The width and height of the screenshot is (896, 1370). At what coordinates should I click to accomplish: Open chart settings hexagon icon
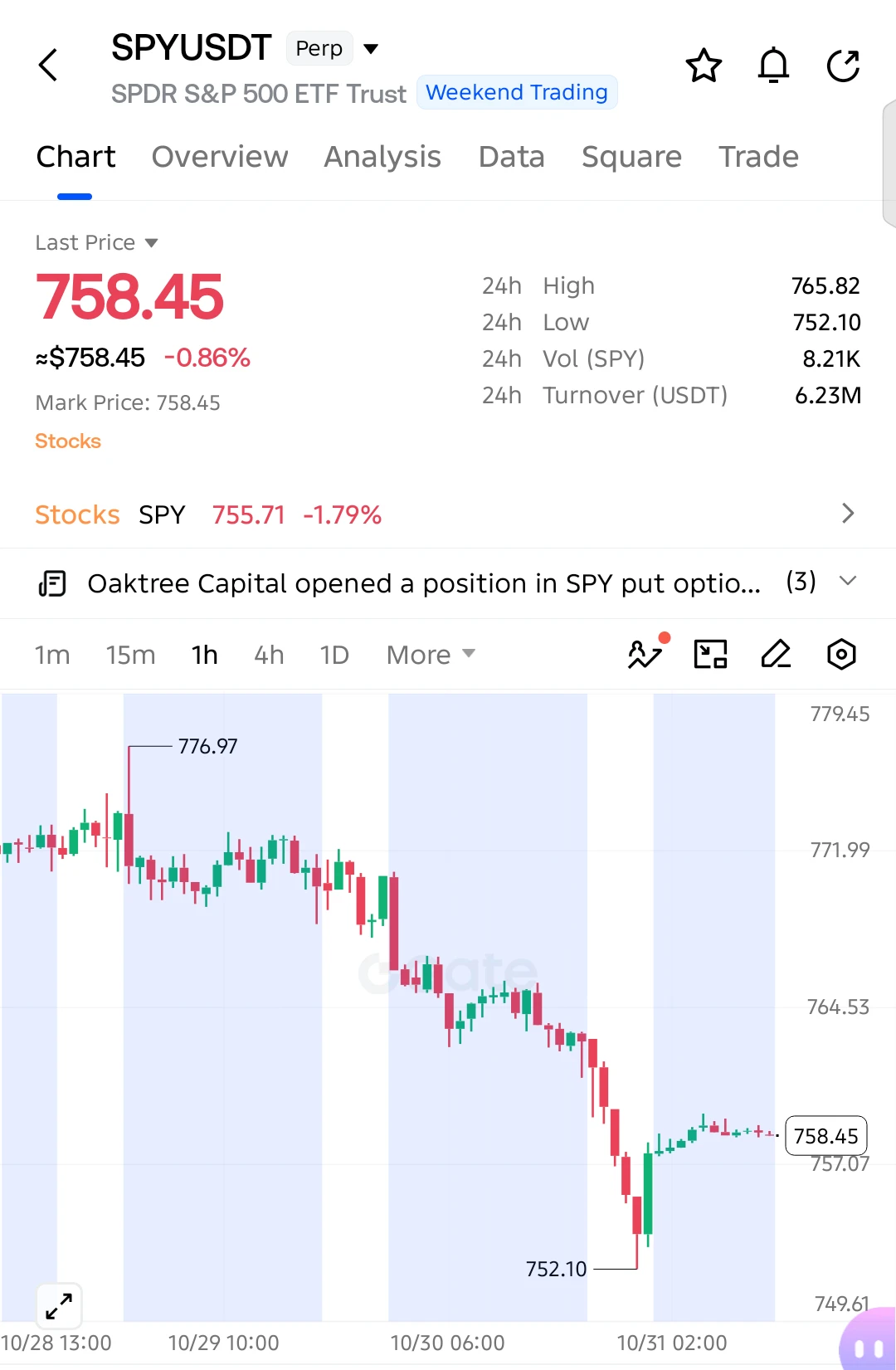pyautogui.click(x=841, y=654)
